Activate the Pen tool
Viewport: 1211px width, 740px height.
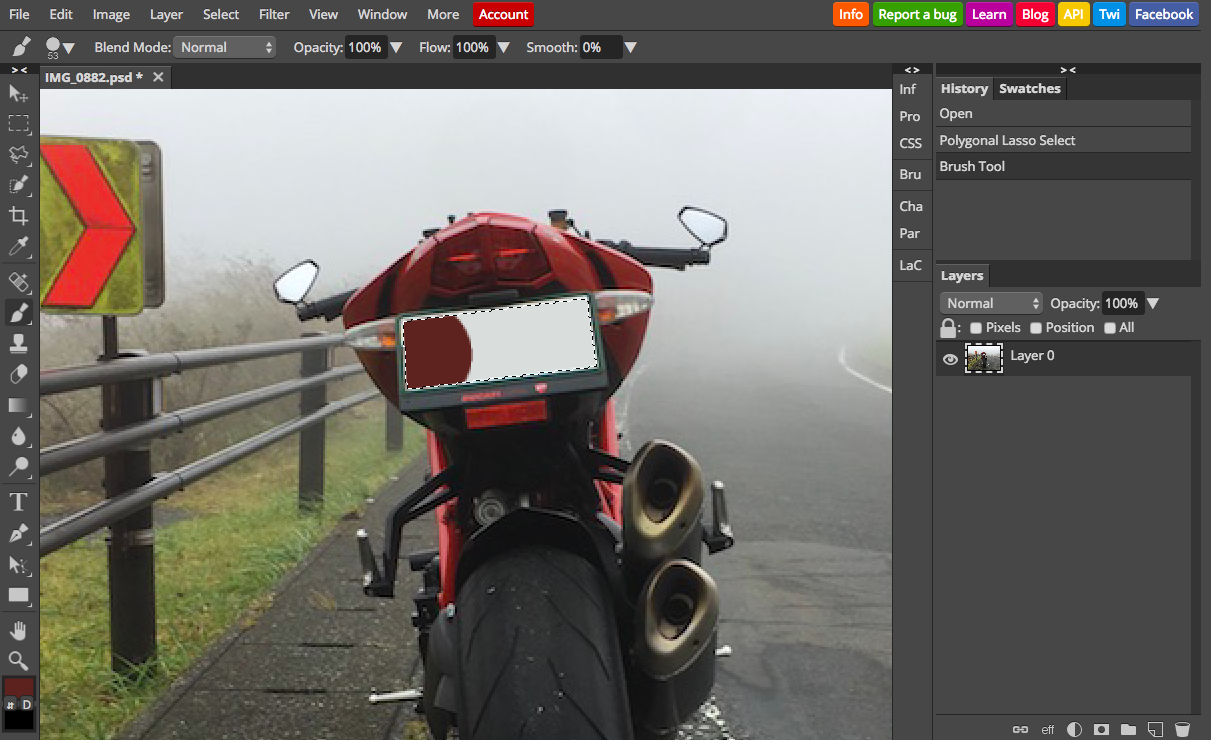18,533
